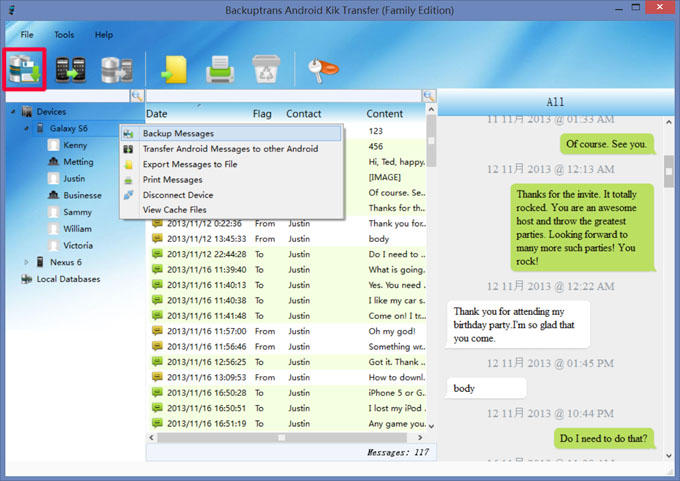Choose Export Messages to File in context menu
Viewport: 680px width, 481px height.
pyautogui.click(x=232, y=164)
